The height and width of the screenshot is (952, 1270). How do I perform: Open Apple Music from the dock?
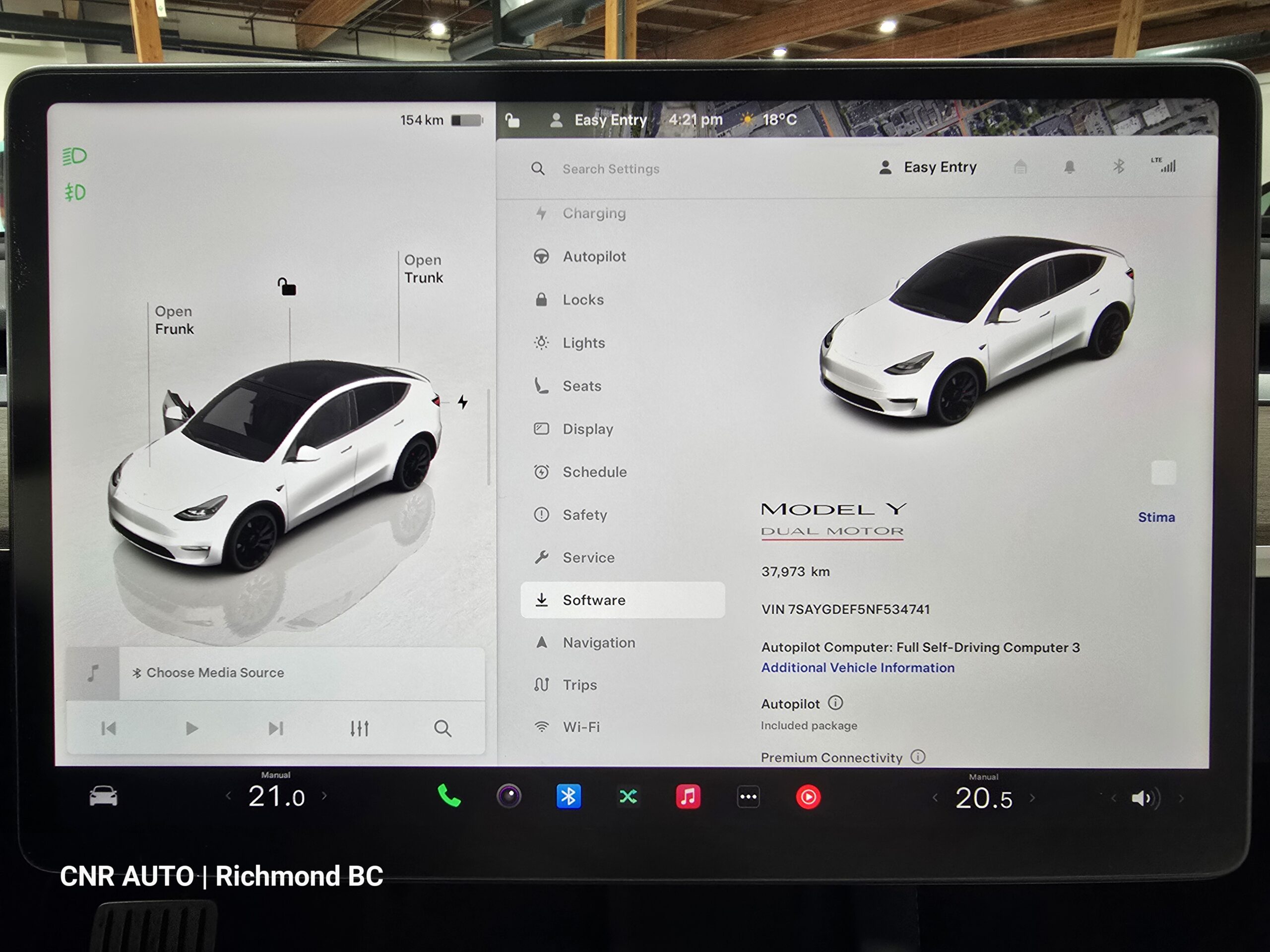(688, 796)
